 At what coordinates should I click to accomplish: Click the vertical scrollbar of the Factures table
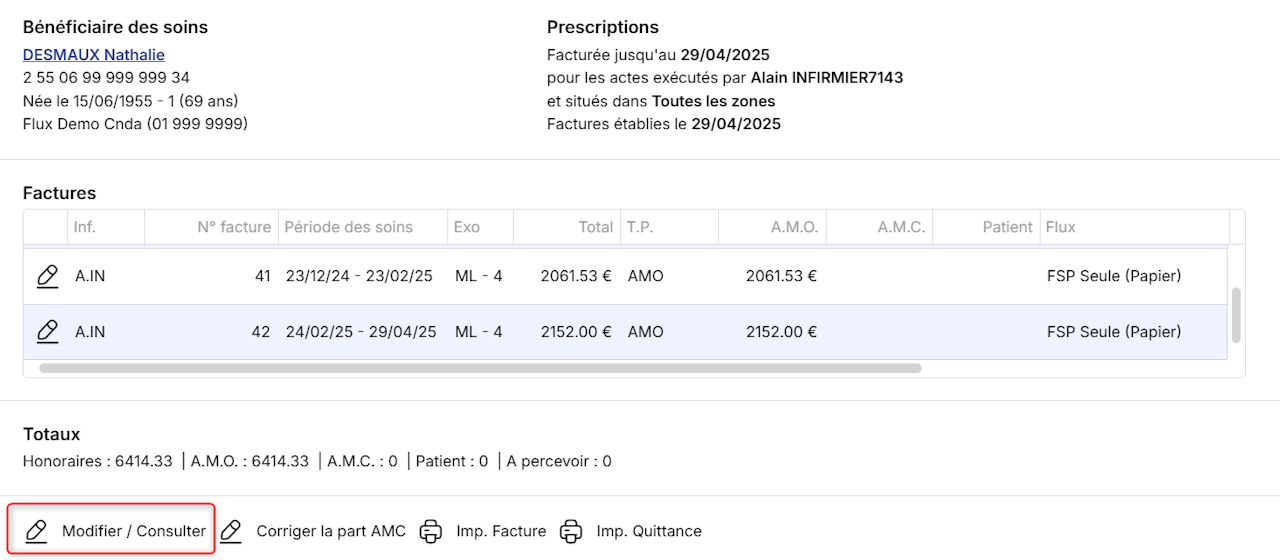(1236, 315)
